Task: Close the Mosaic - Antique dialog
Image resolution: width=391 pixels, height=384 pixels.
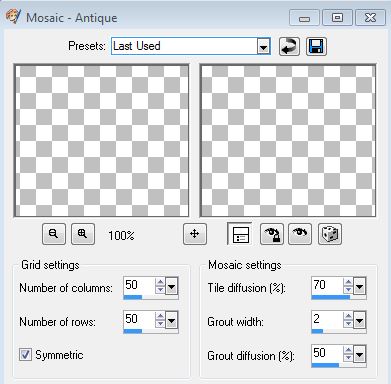Action: pos(370,17)
